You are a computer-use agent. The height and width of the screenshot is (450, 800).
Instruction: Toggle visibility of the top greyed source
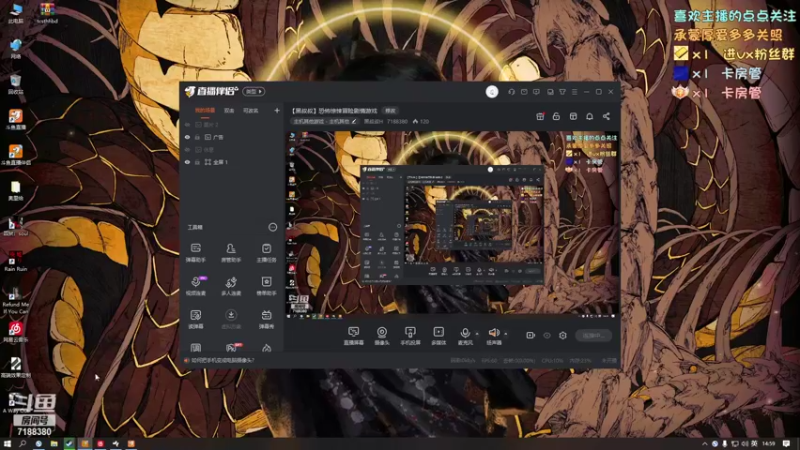pyautogui.click(x=187, y=124)
